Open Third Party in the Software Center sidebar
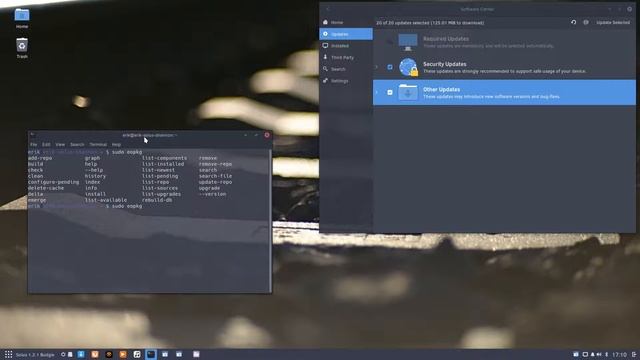The image size is (640, 360). pos(346,58)
